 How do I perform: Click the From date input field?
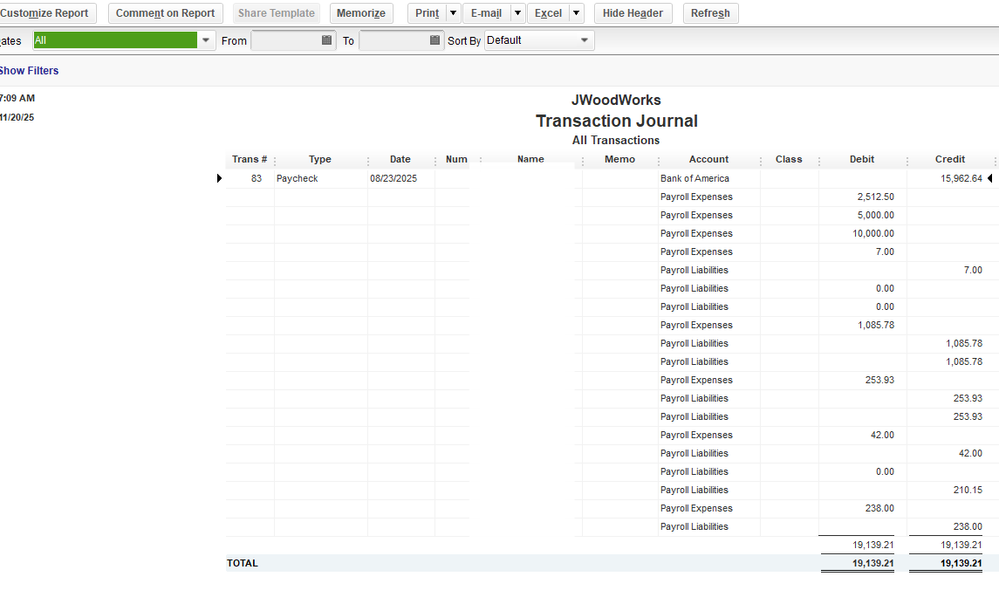click(x=285, y=41)
